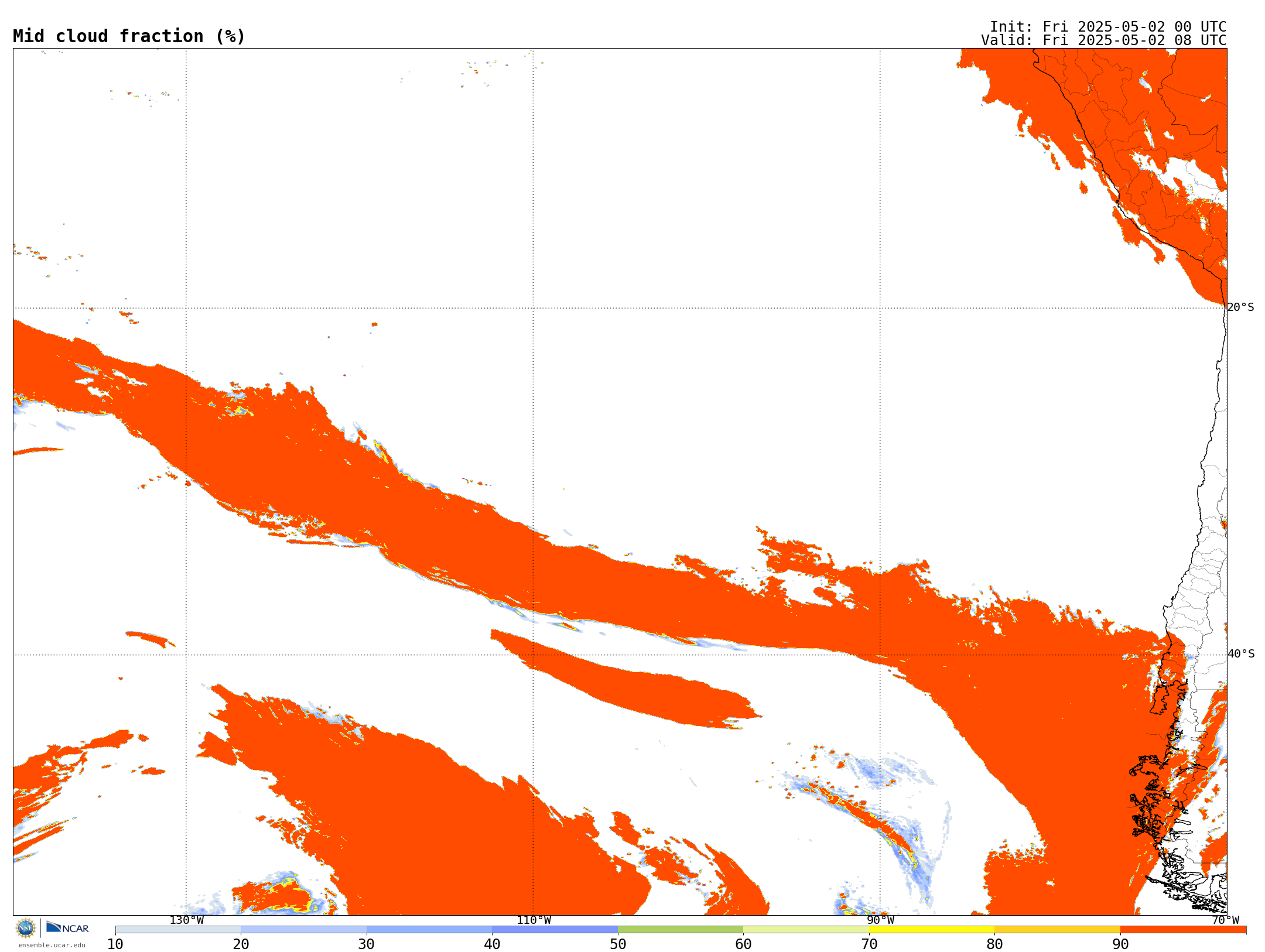
Task: Click the colorbar tick label 70
Action: click(x=869, y=944)
